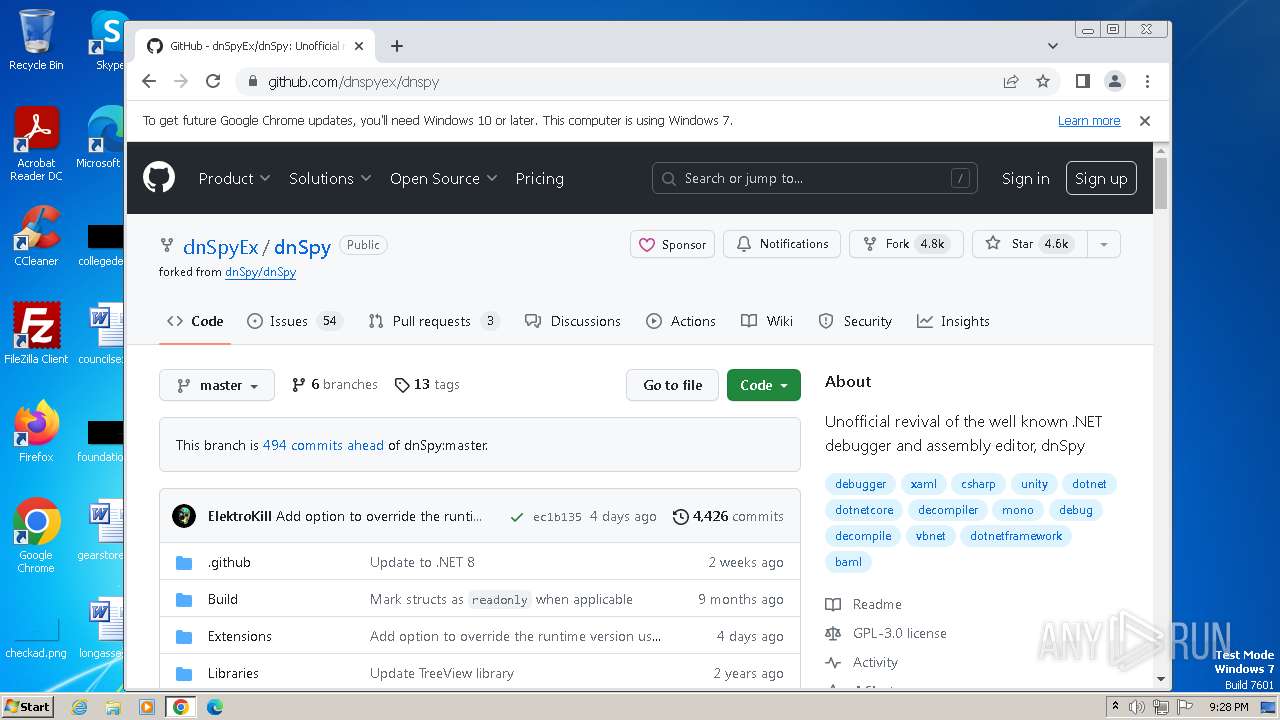The width and height of the screenshot is (1280, 720).
Task: Click the Sign up button
Action: (1101, 178)
